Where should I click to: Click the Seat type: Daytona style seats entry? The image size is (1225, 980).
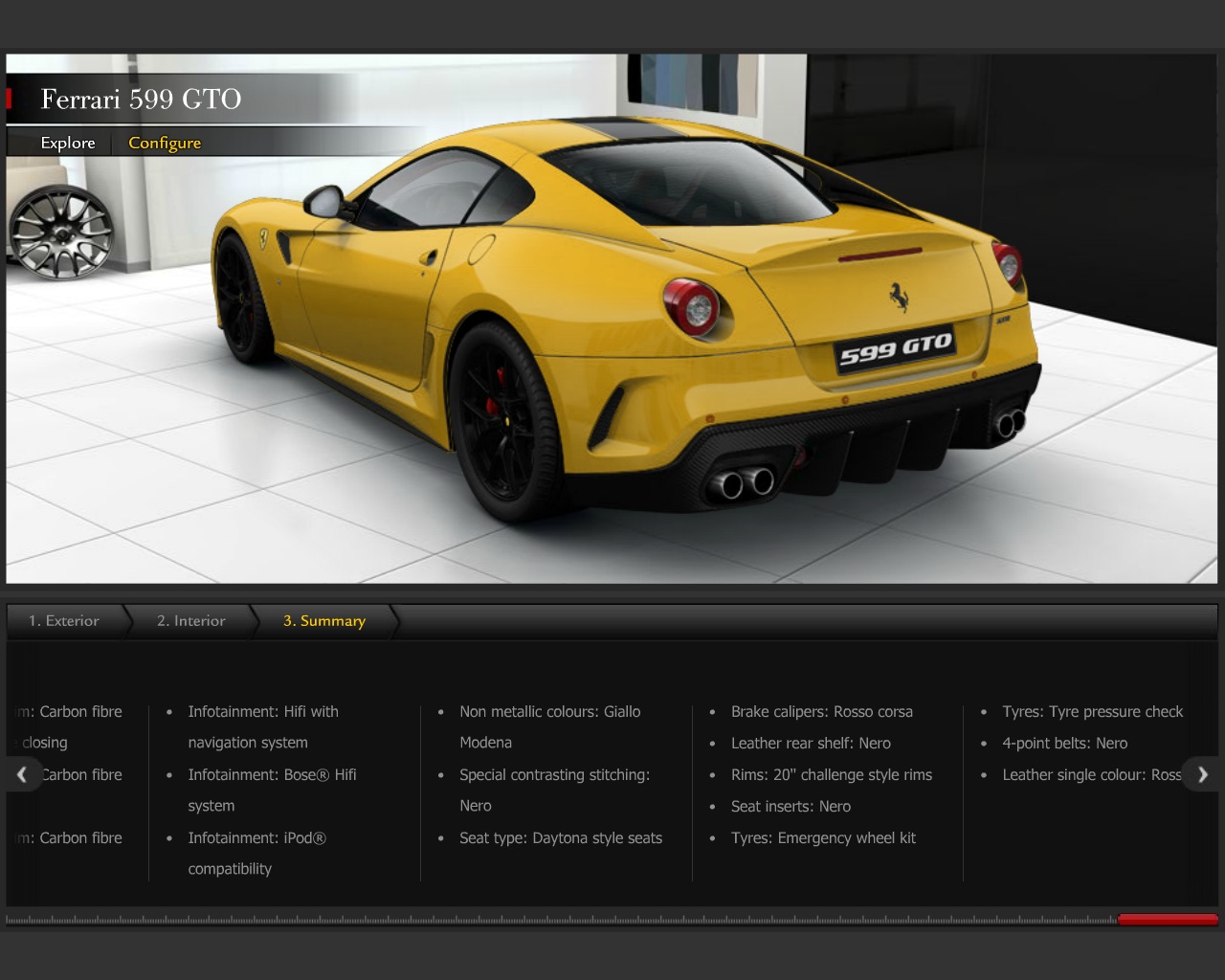click(x=560, y=838)
